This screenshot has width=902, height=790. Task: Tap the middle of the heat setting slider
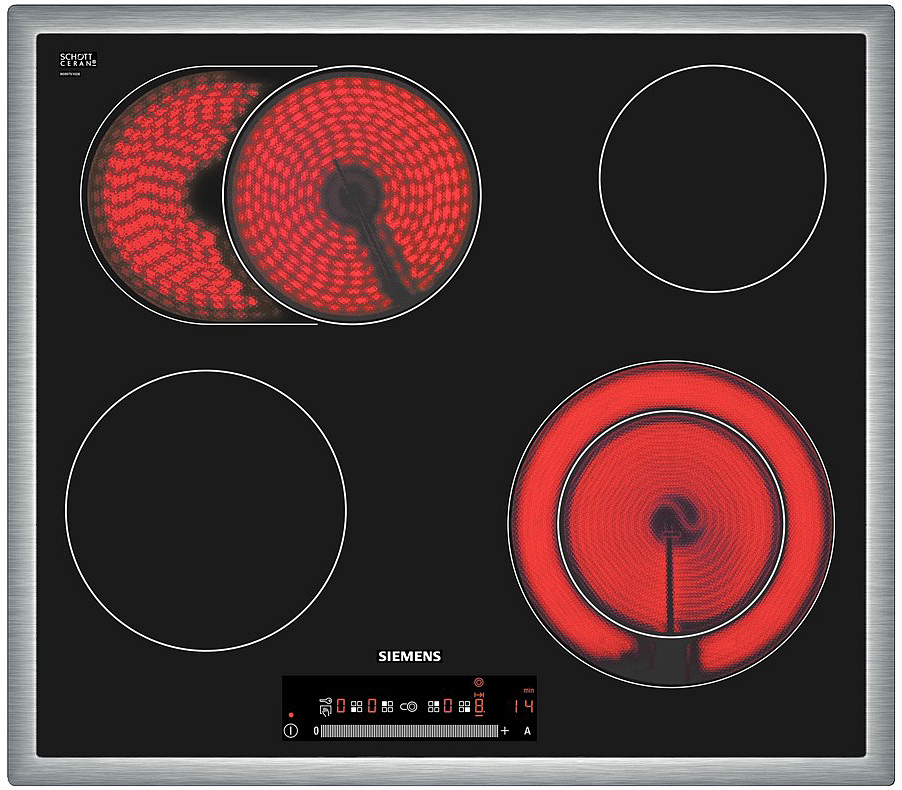[409, 731]
